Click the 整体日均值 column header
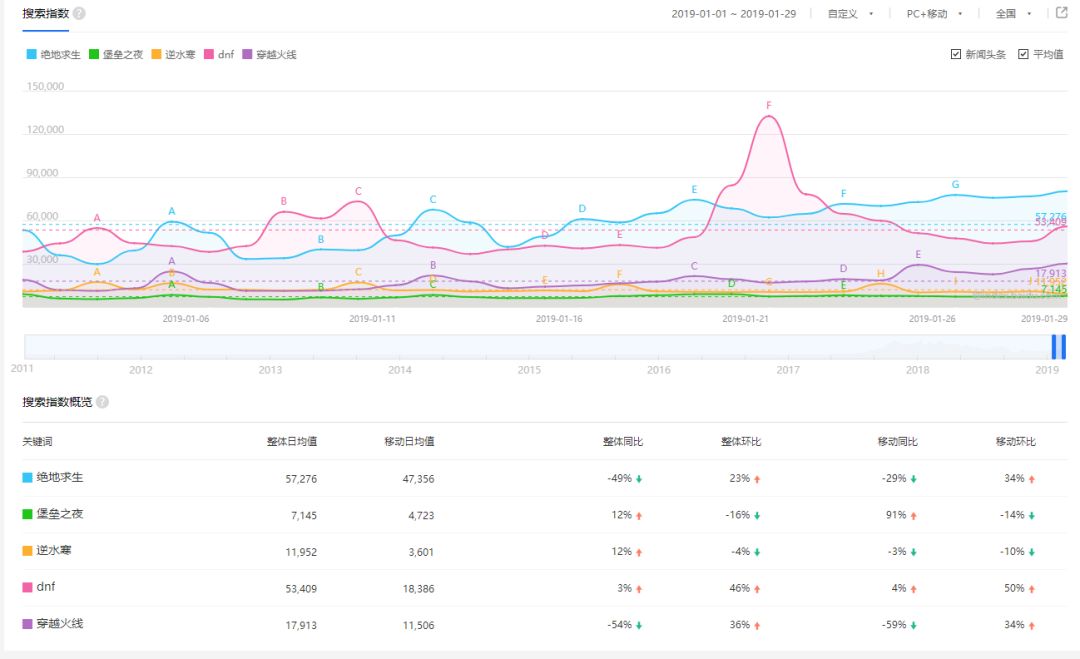Viewport: 1080px width, 659px height. pyautogui.click(x=292, y=441)
